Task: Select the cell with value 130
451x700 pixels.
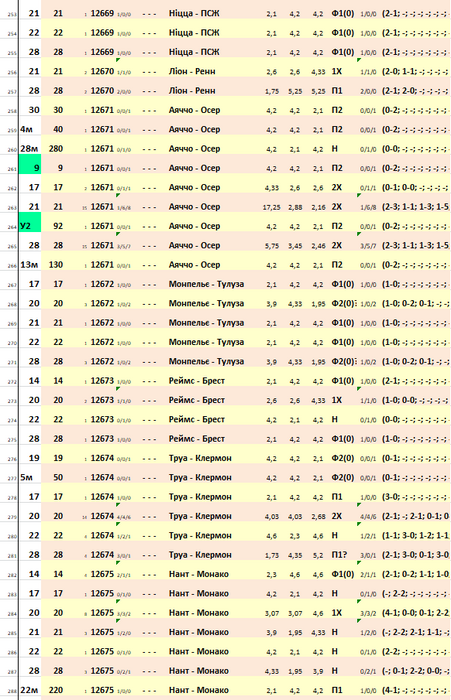Action: coord(56,265)
